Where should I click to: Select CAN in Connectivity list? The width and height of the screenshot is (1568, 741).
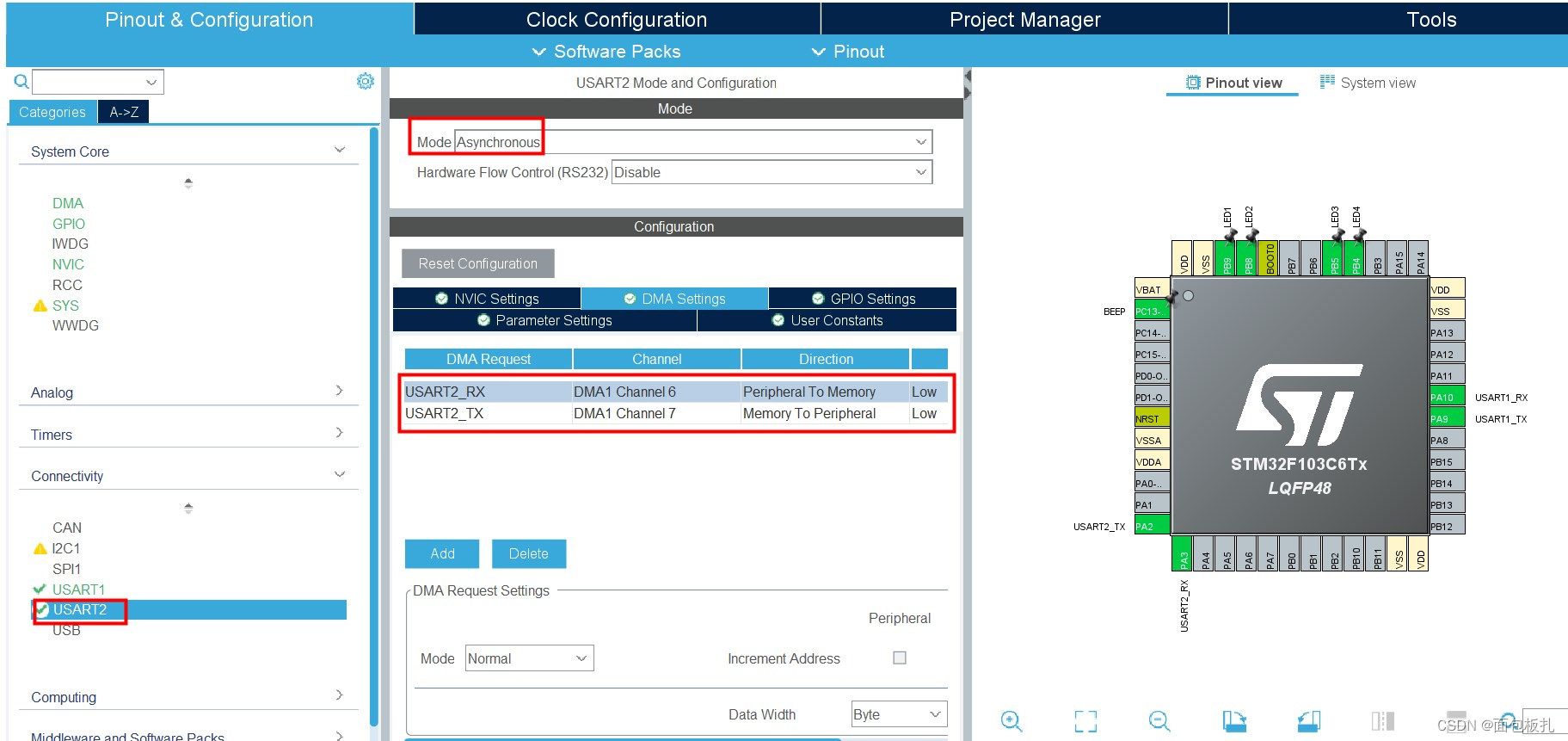pos(67,528)
